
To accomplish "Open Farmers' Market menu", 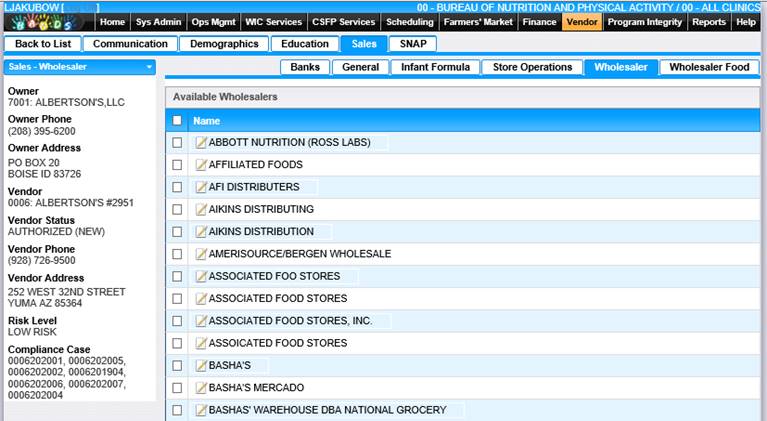I will coord(478,22).
